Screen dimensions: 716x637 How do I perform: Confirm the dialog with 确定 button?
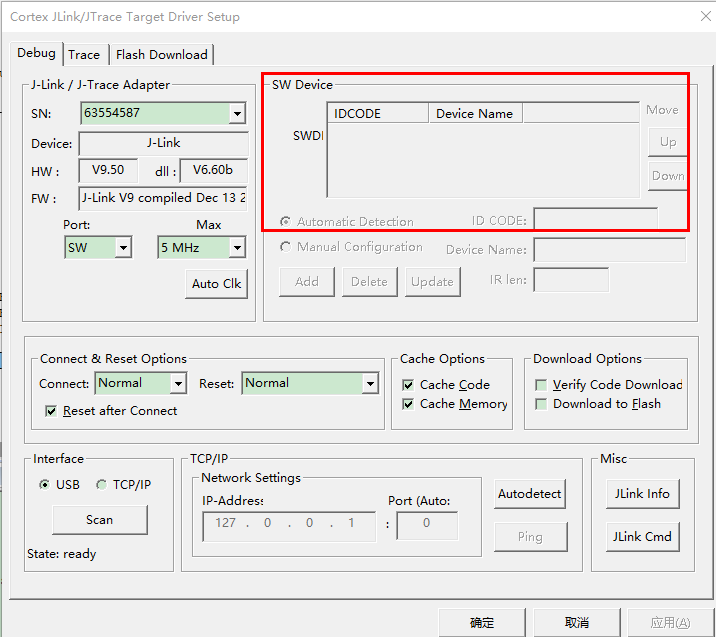click(482, 622)
